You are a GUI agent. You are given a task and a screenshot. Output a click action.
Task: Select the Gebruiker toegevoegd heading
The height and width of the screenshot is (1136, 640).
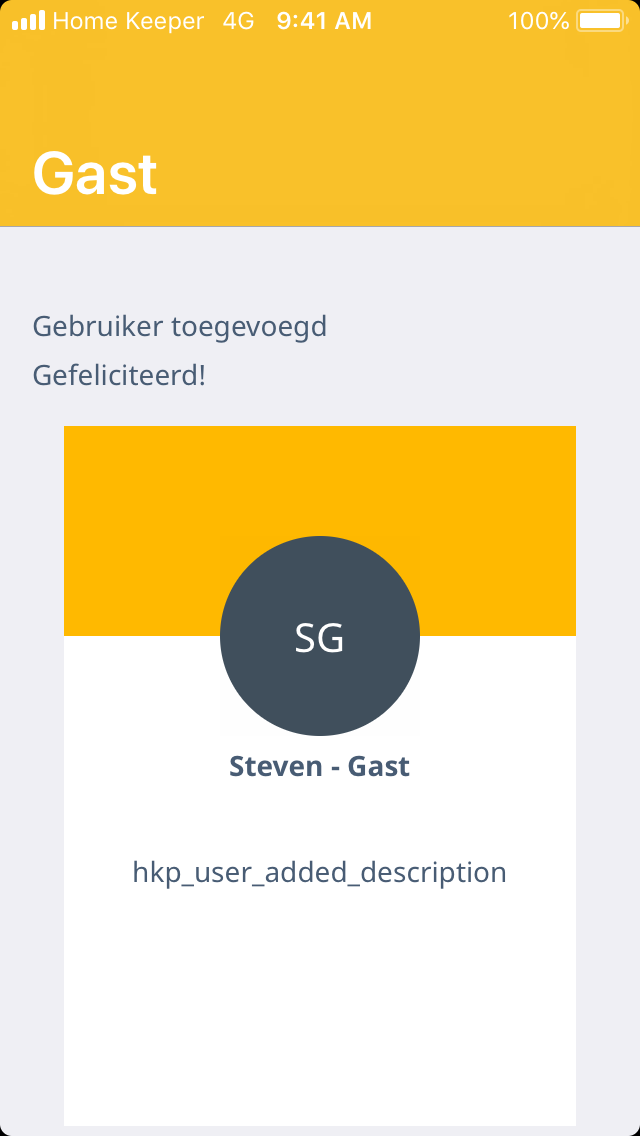180,327
